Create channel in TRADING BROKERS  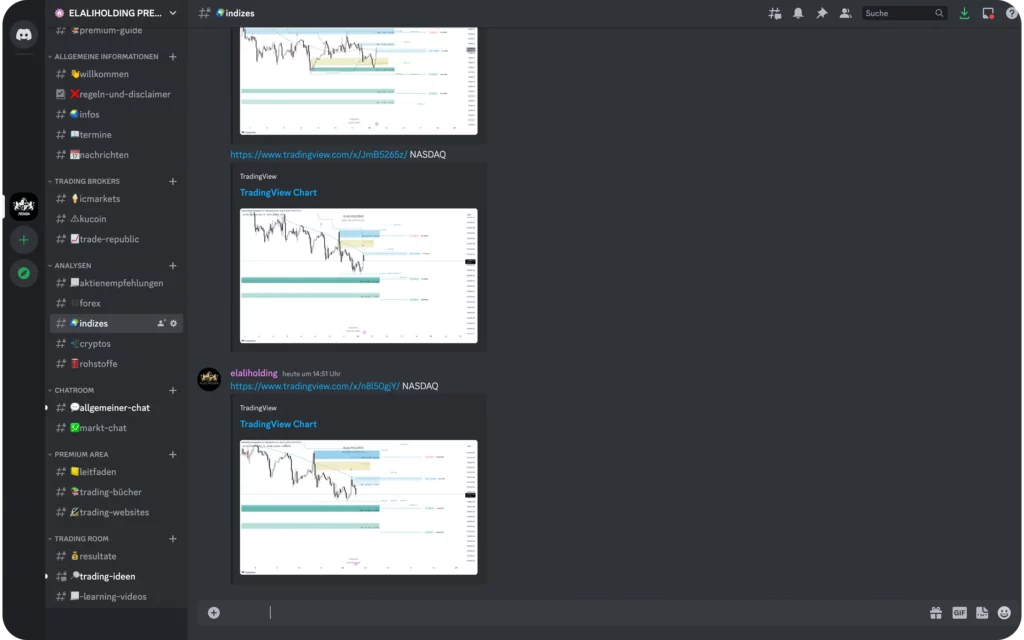173,182
